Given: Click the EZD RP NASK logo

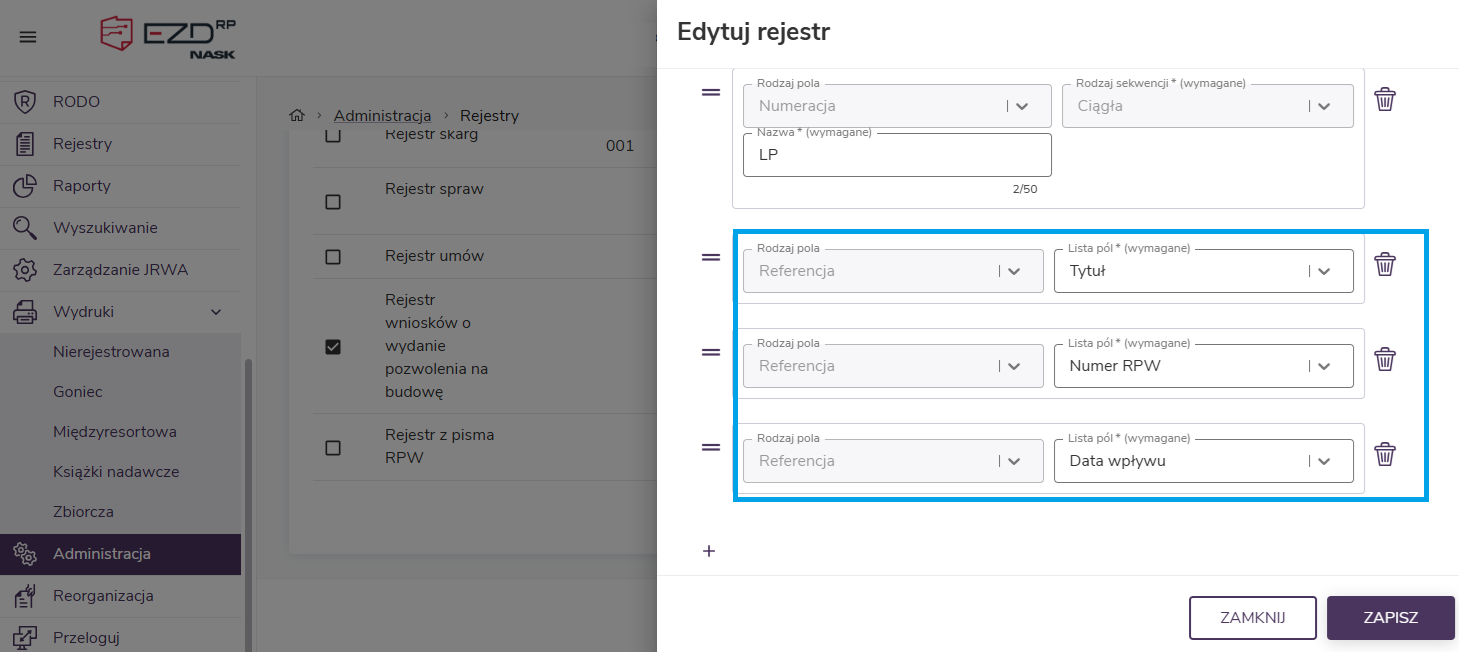Looking at the screenshot, I should point(168,37).
